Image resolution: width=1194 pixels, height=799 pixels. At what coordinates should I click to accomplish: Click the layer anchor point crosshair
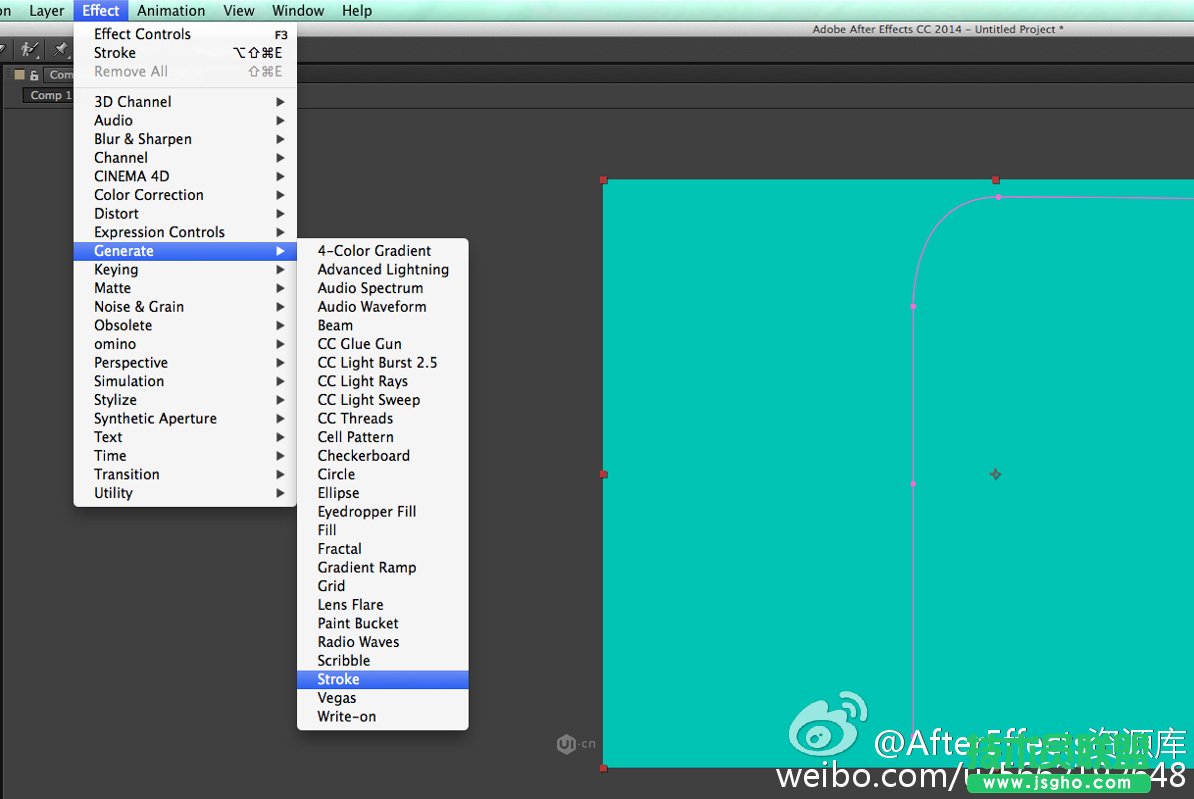point(995,474)
